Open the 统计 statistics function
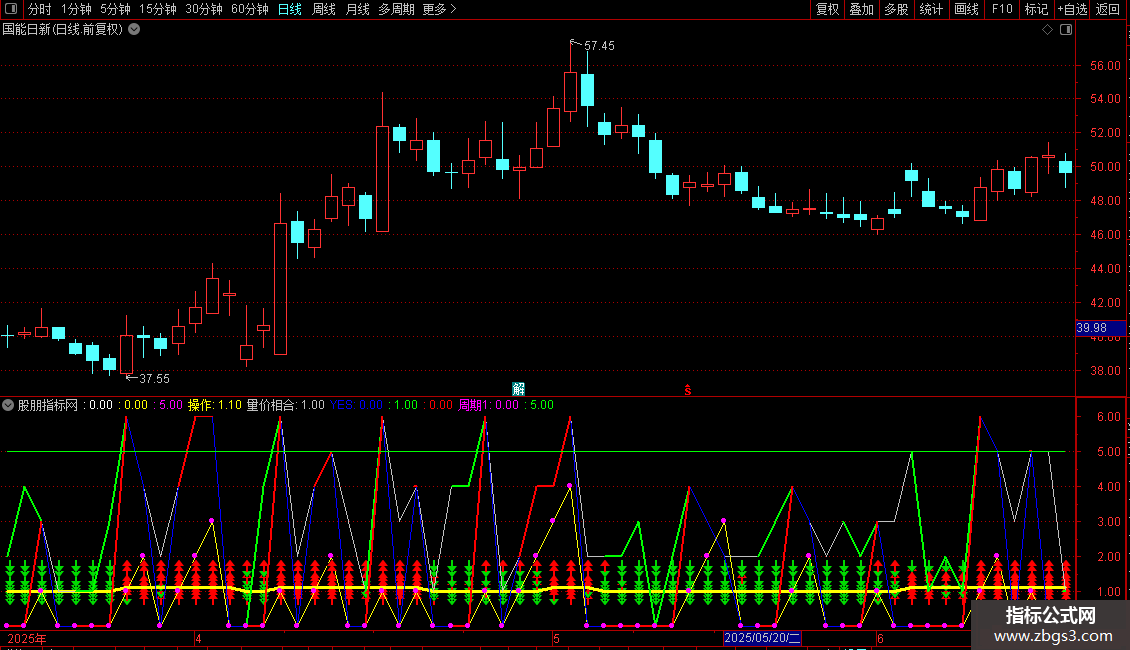 tap(931, 10)
